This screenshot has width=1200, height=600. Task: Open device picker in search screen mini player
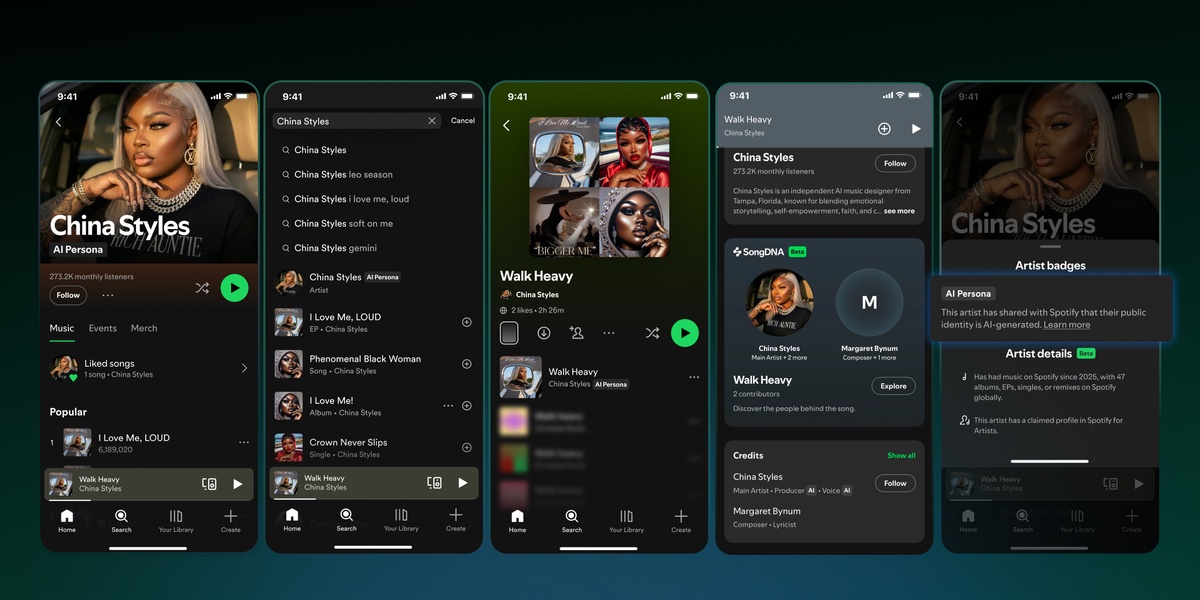[434, 483]
